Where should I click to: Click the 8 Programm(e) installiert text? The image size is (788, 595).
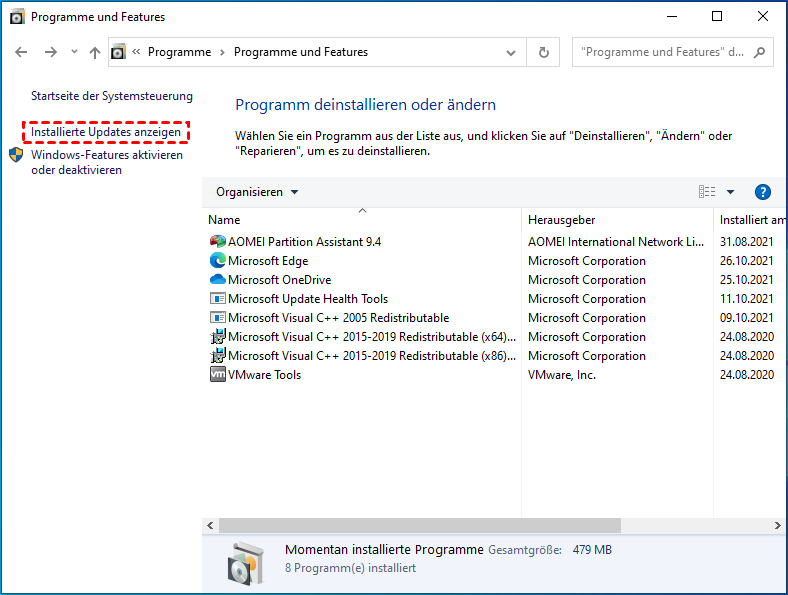[350, 568]
